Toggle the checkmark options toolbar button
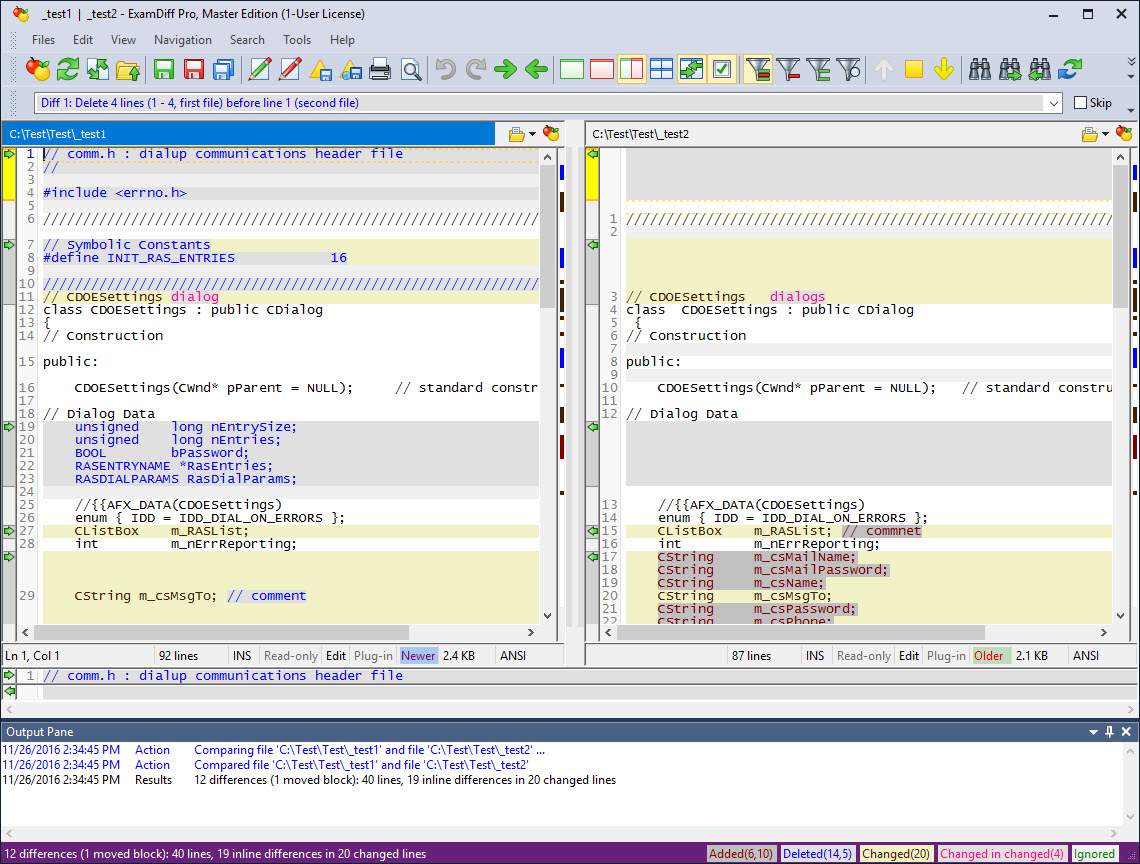The image size is (1140, 864). pos(722,69)
